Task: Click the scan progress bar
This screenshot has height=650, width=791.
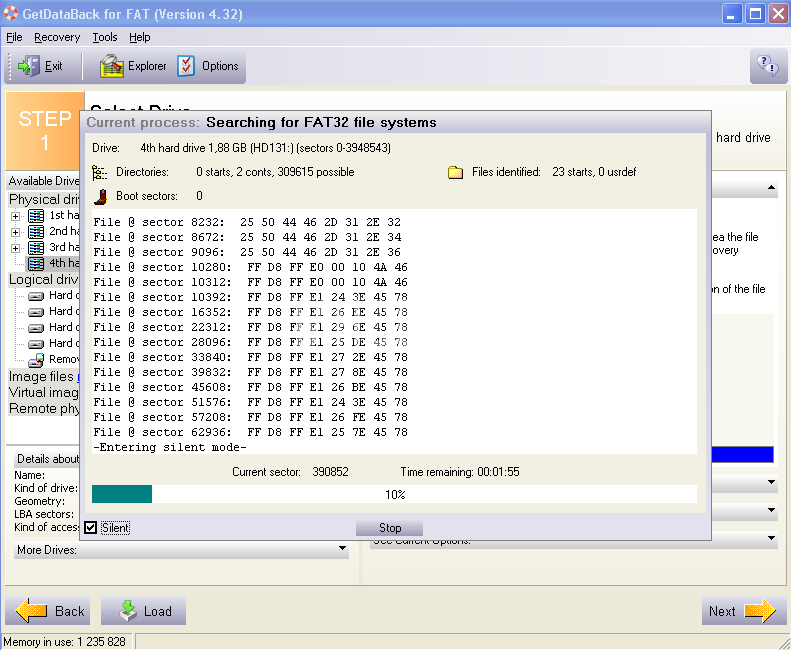Action: pos(394,494)
